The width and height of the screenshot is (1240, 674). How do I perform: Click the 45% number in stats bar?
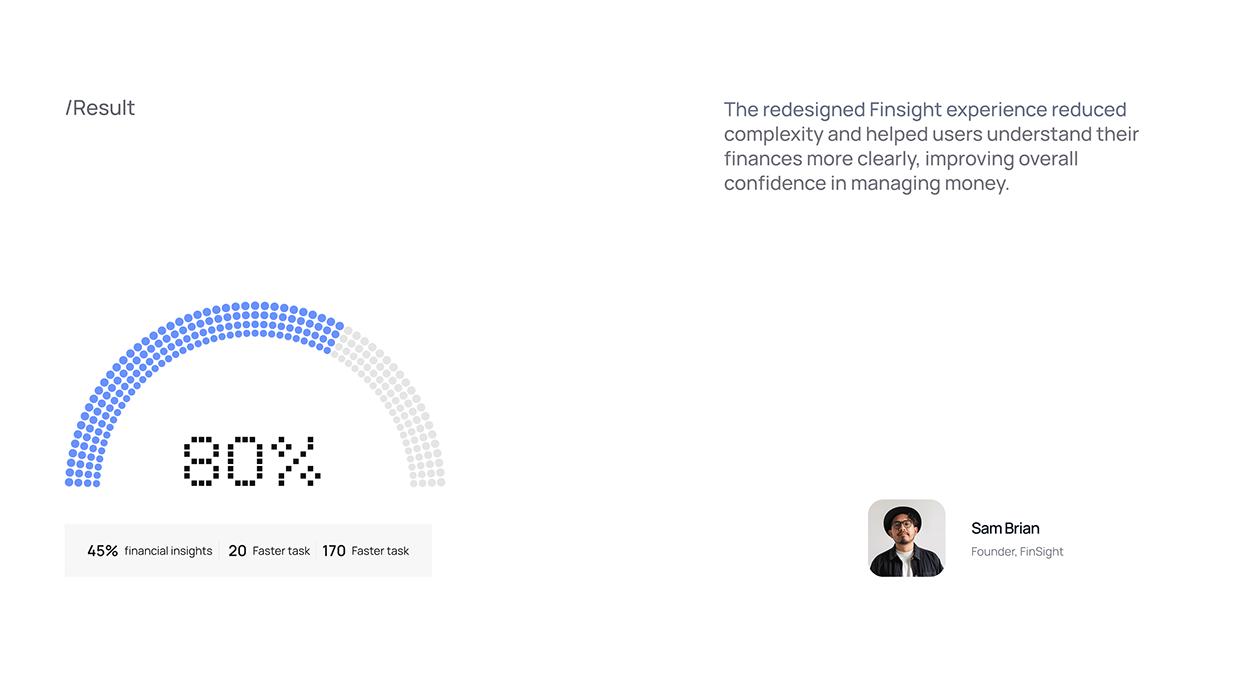[x=103, y=551]
